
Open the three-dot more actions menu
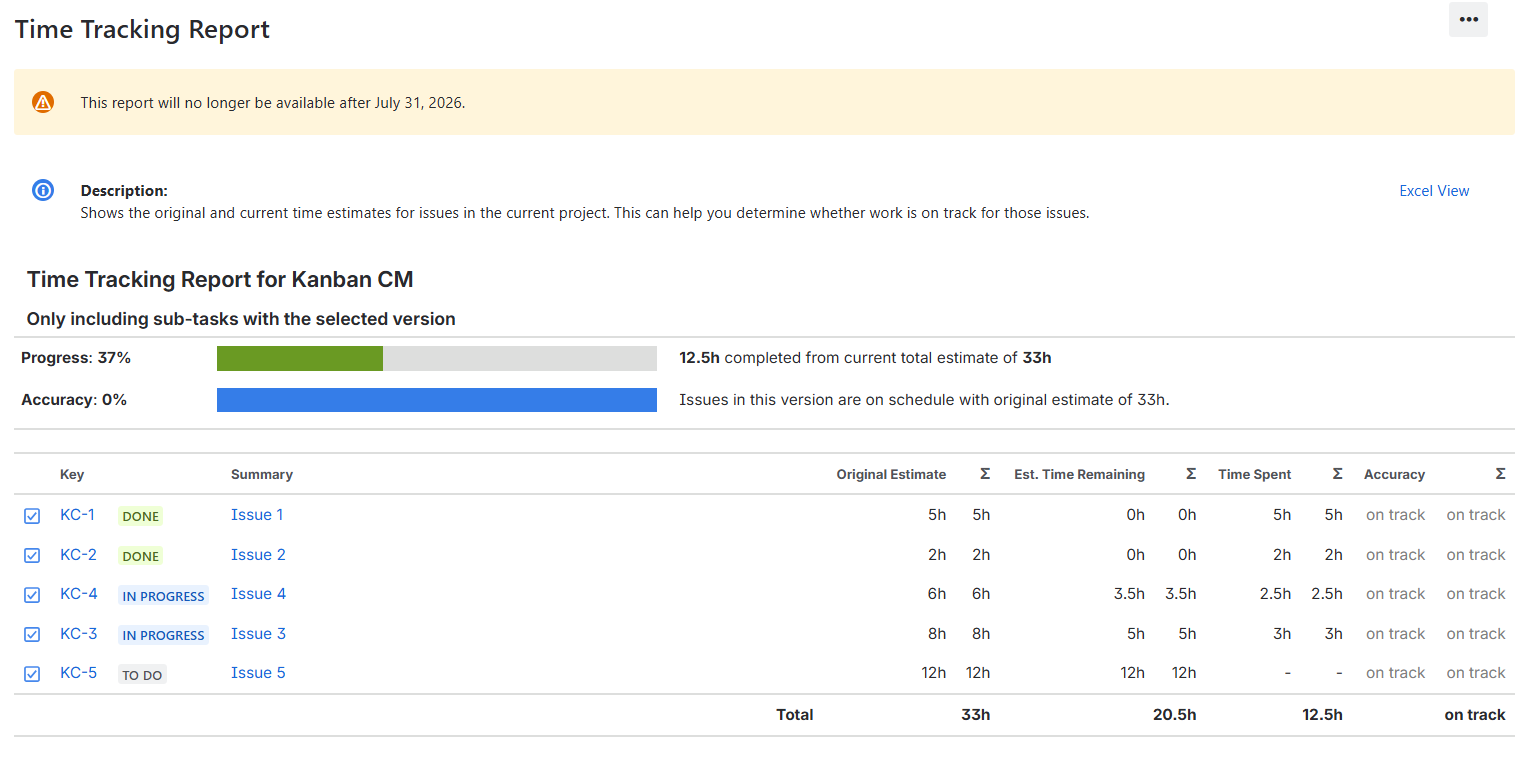1468,19
